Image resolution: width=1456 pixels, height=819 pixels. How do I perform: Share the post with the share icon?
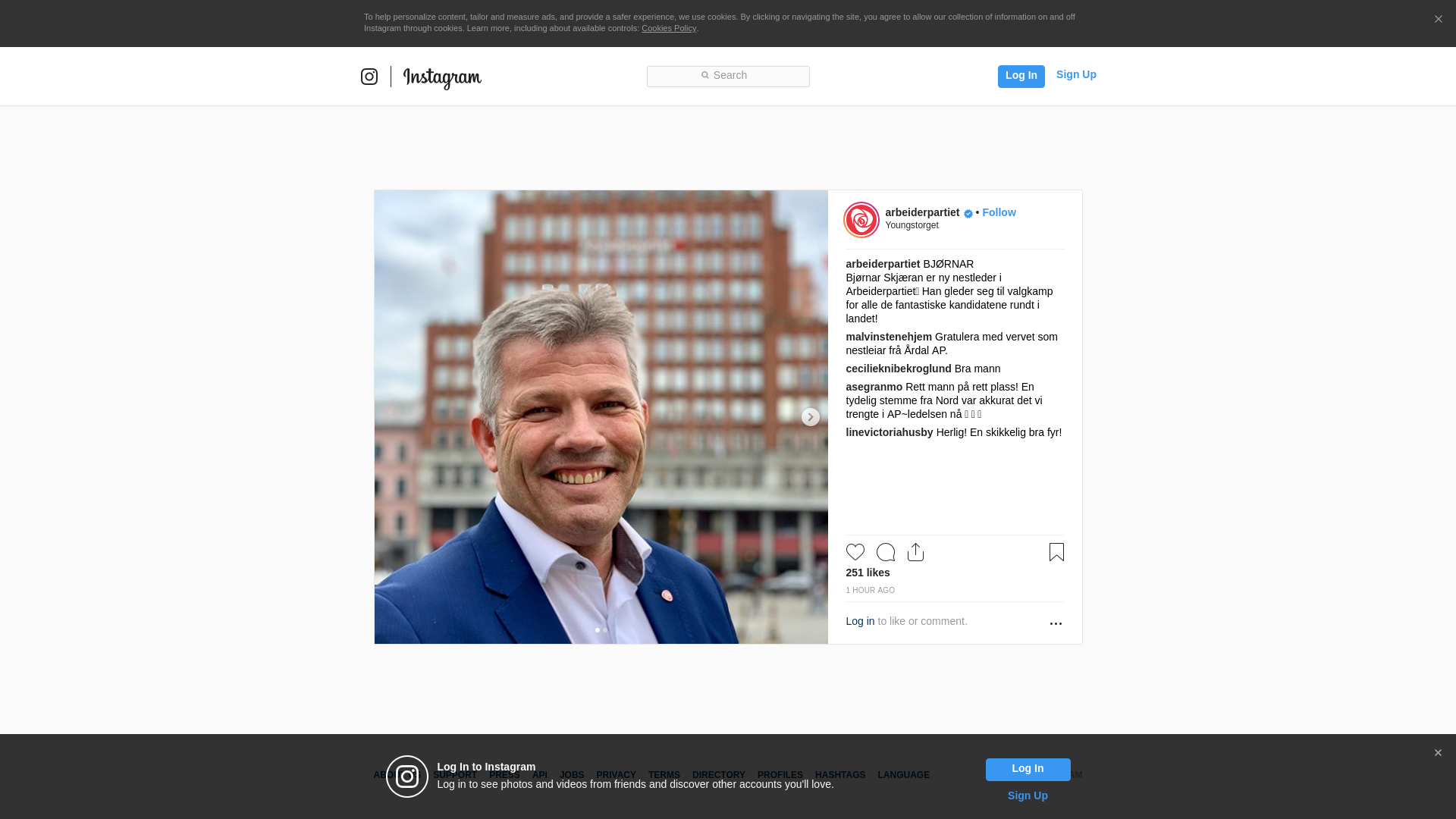click(x=916, y=552)
